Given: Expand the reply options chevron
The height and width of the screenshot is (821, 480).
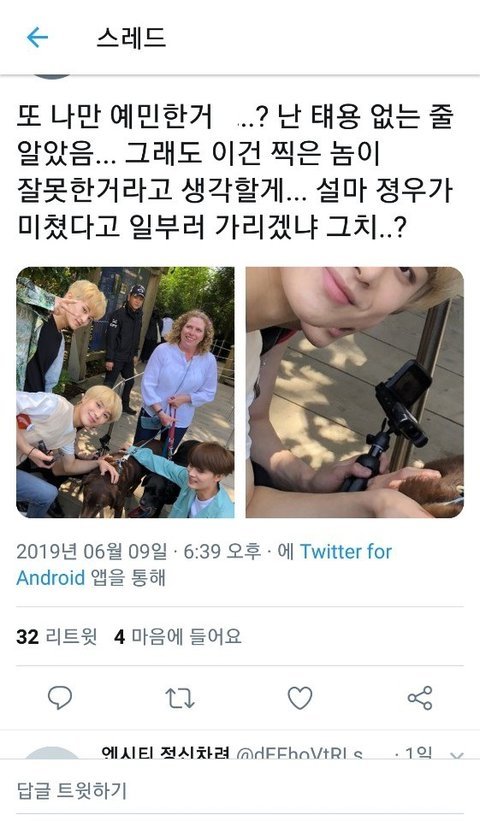Looking at the screenshot, I should pos(456,756).
